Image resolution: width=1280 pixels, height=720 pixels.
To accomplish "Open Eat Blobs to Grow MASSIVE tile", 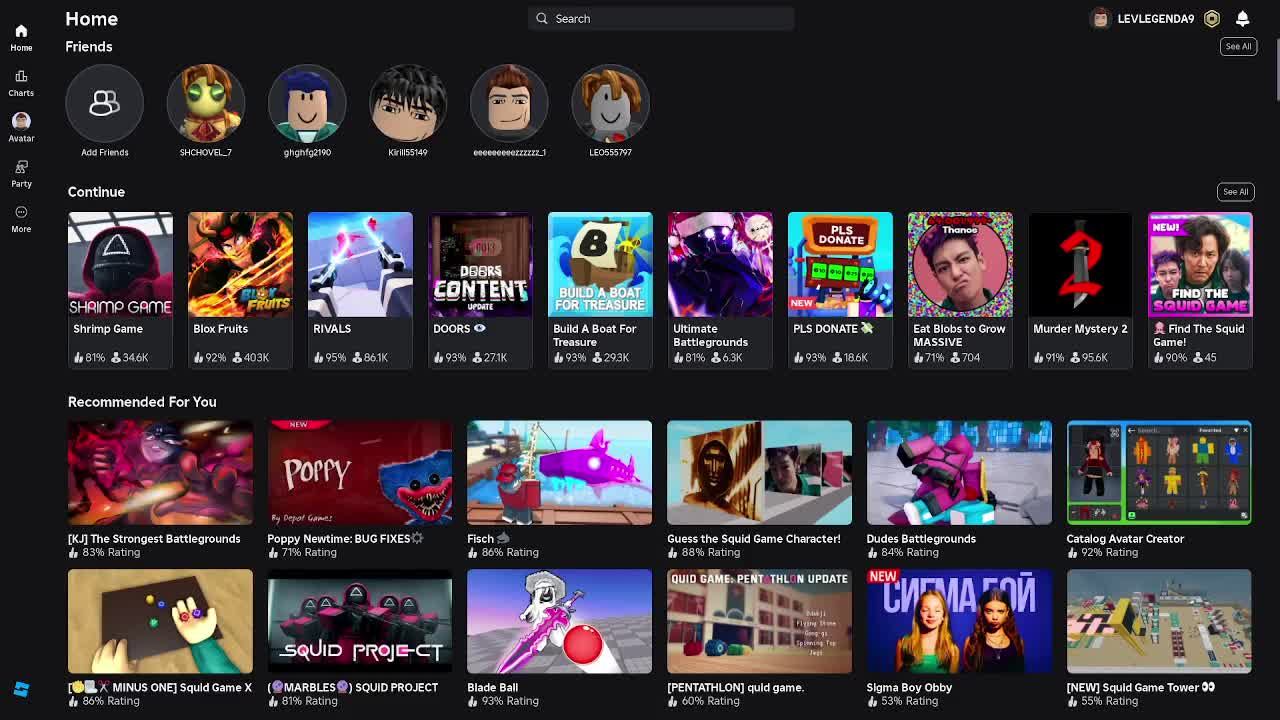I will pyautogui.click(x=960, y=290).
